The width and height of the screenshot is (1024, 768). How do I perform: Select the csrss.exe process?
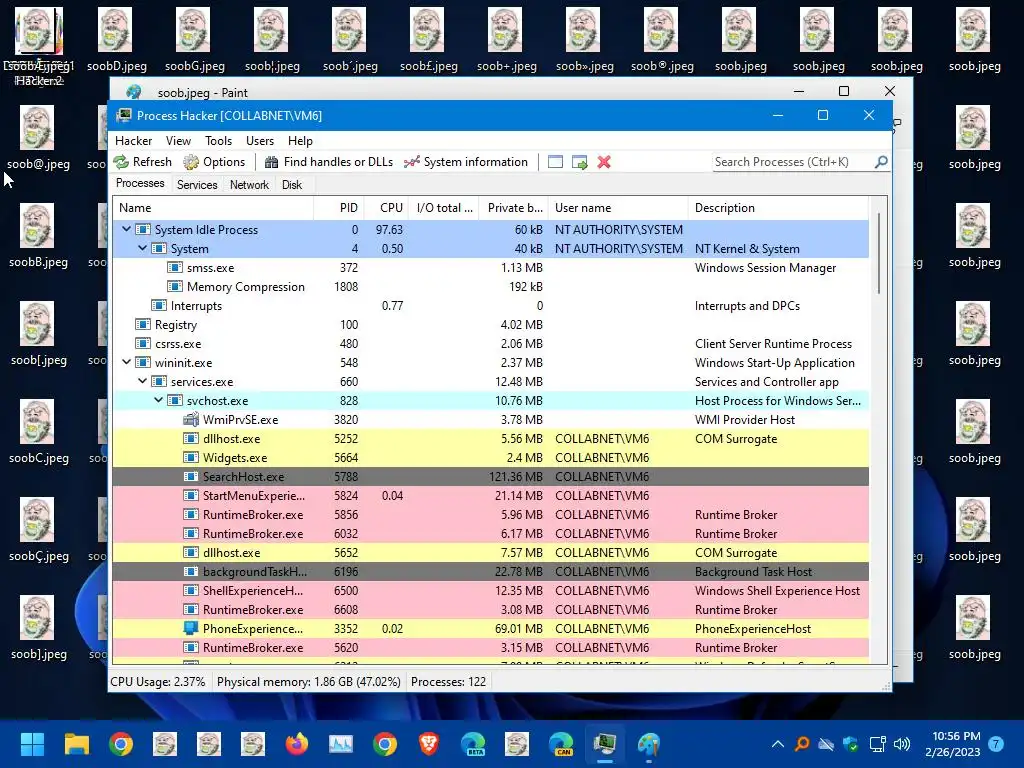pos(490,344)
